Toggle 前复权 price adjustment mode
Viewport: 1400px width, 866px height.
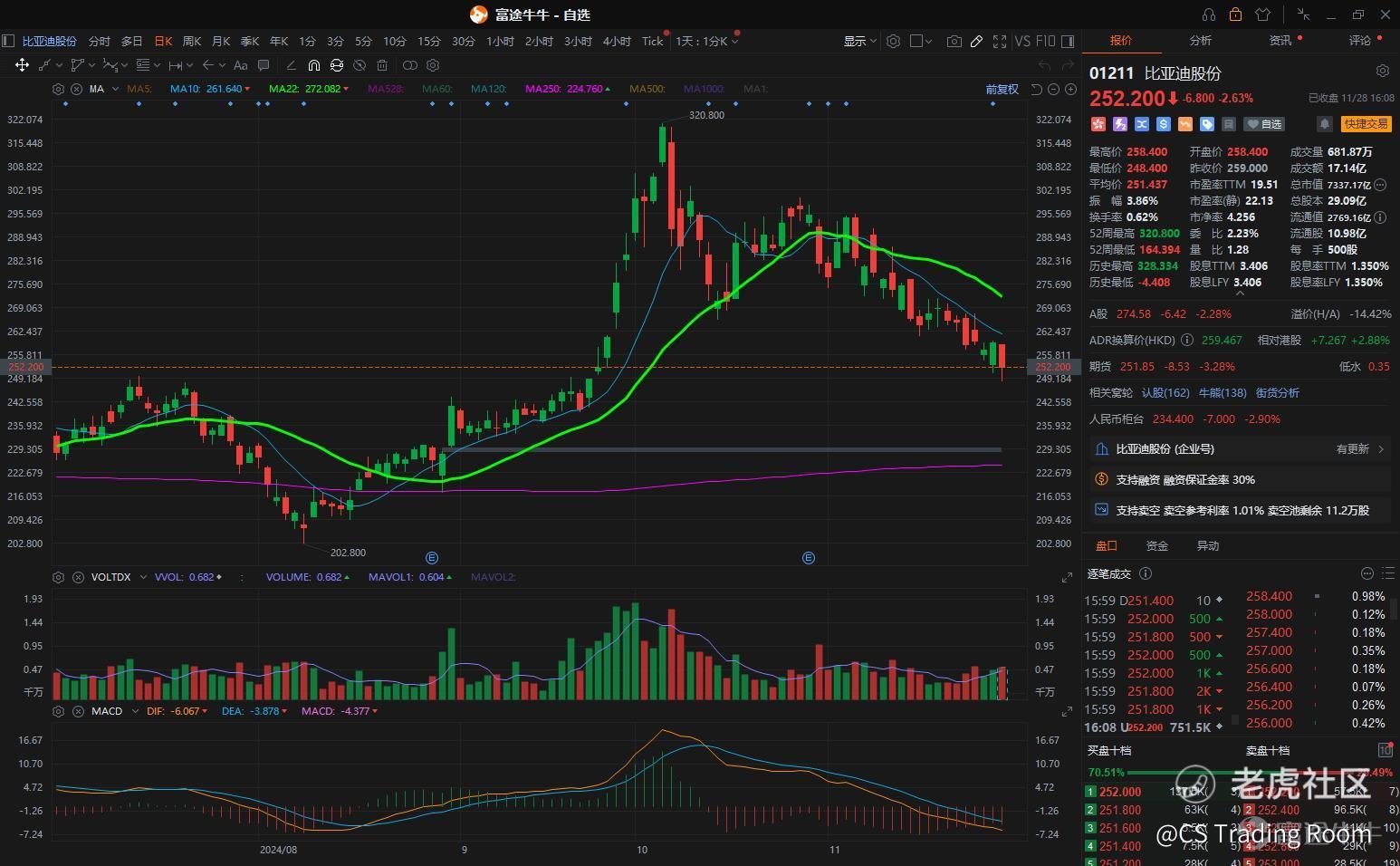pyautogui.click(x=1002, y=89)
